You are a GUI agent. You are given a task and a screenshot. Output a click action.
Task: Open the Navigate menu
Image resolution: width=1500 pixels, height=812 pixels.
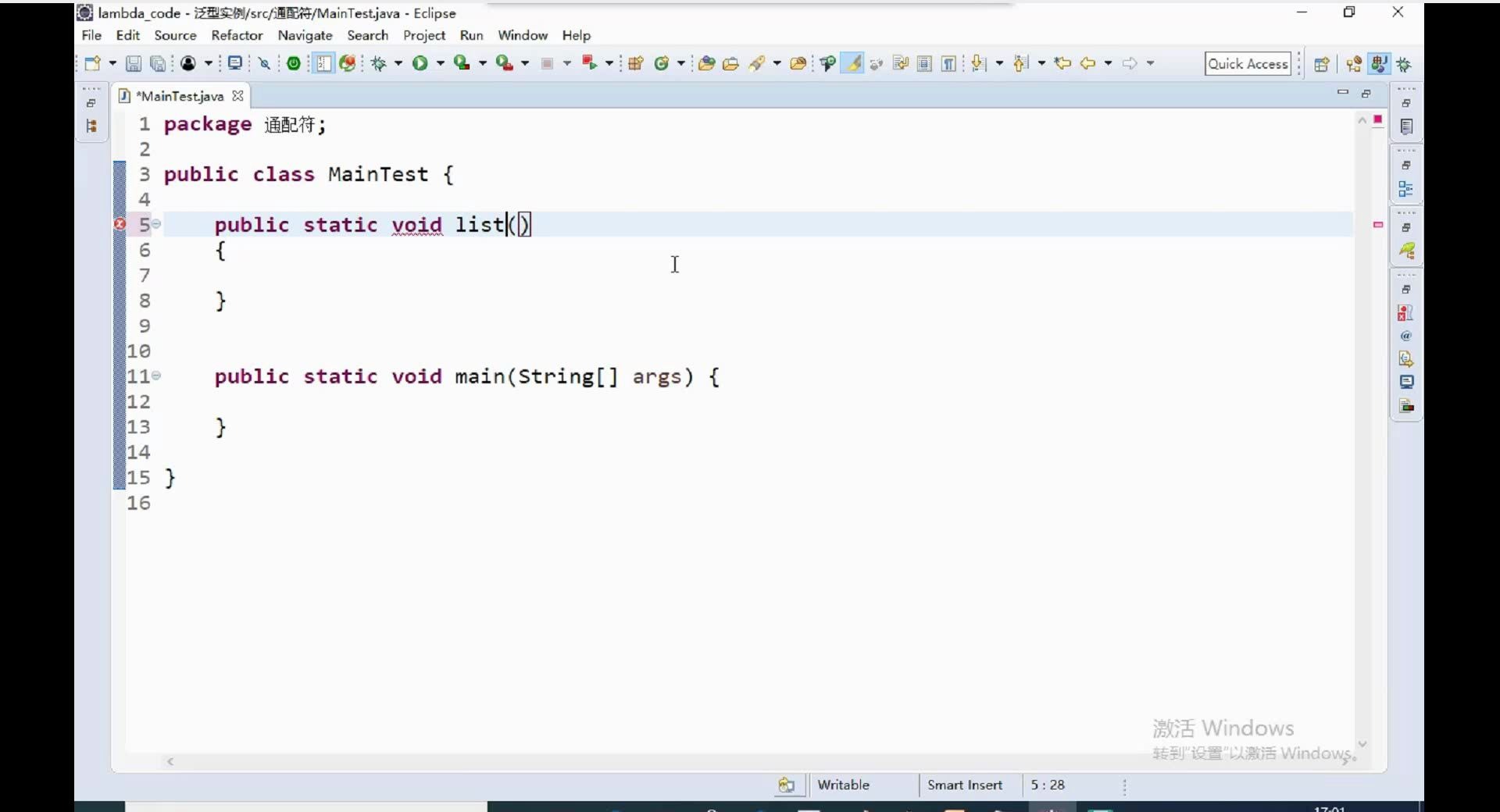[x=305, y=35]
